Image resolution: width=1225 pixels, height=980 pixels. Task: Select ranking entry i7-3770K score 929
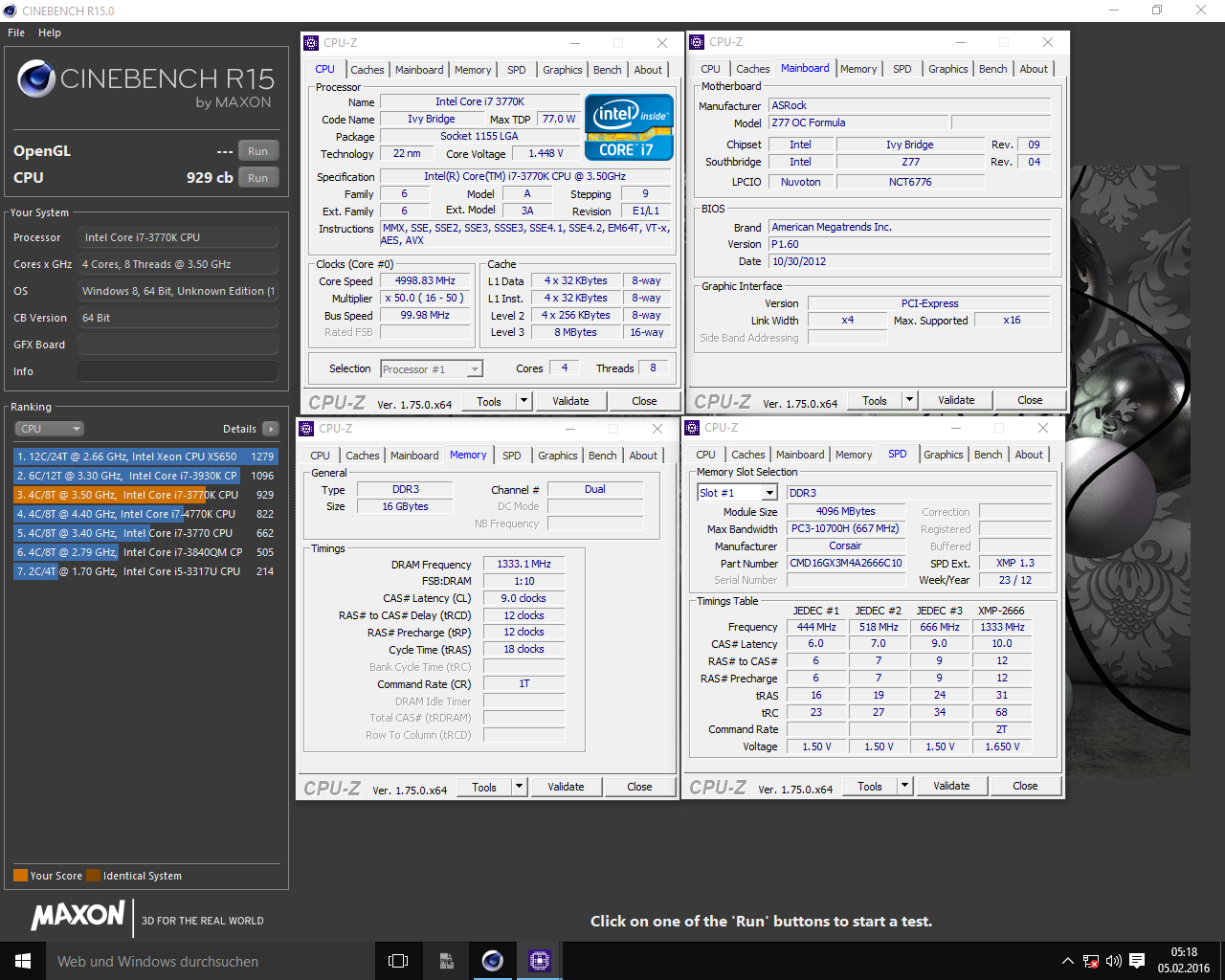point(145,495)
